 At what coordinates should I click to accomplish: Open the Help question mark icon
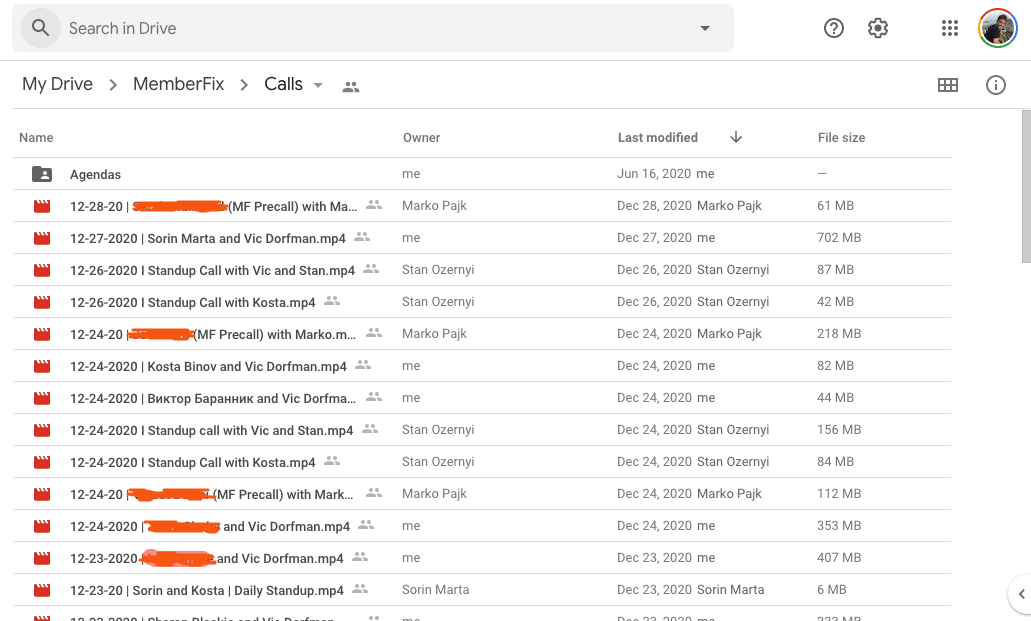(x=834, y=28)
